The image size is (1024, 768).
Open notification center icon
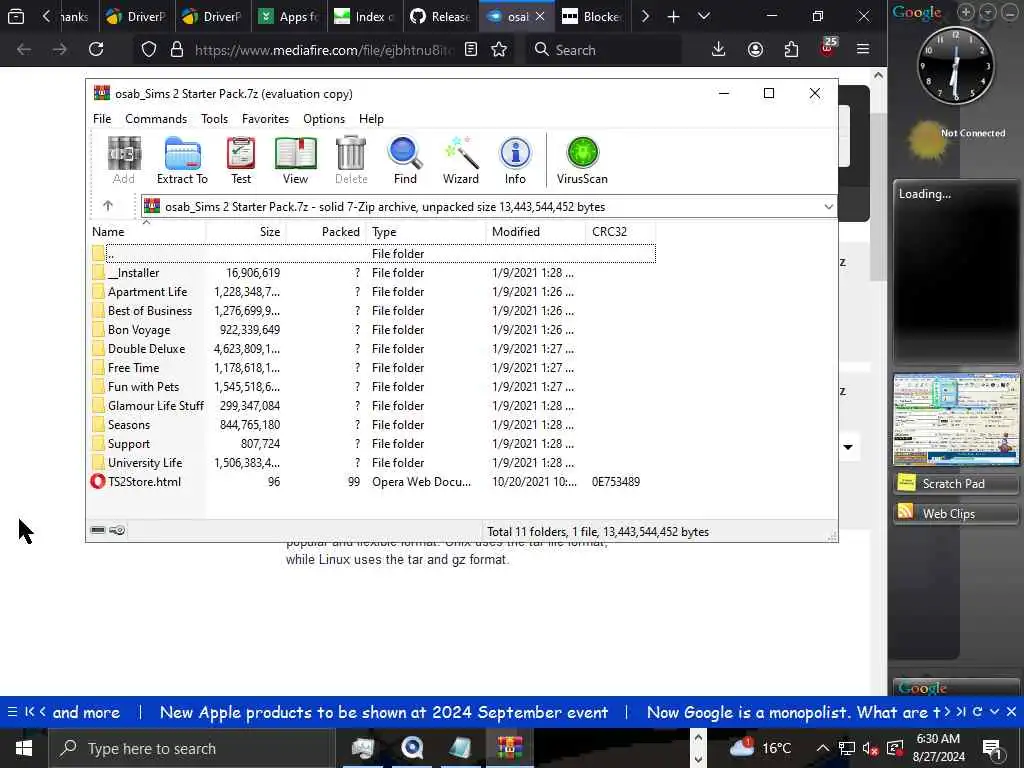point(993,748)
